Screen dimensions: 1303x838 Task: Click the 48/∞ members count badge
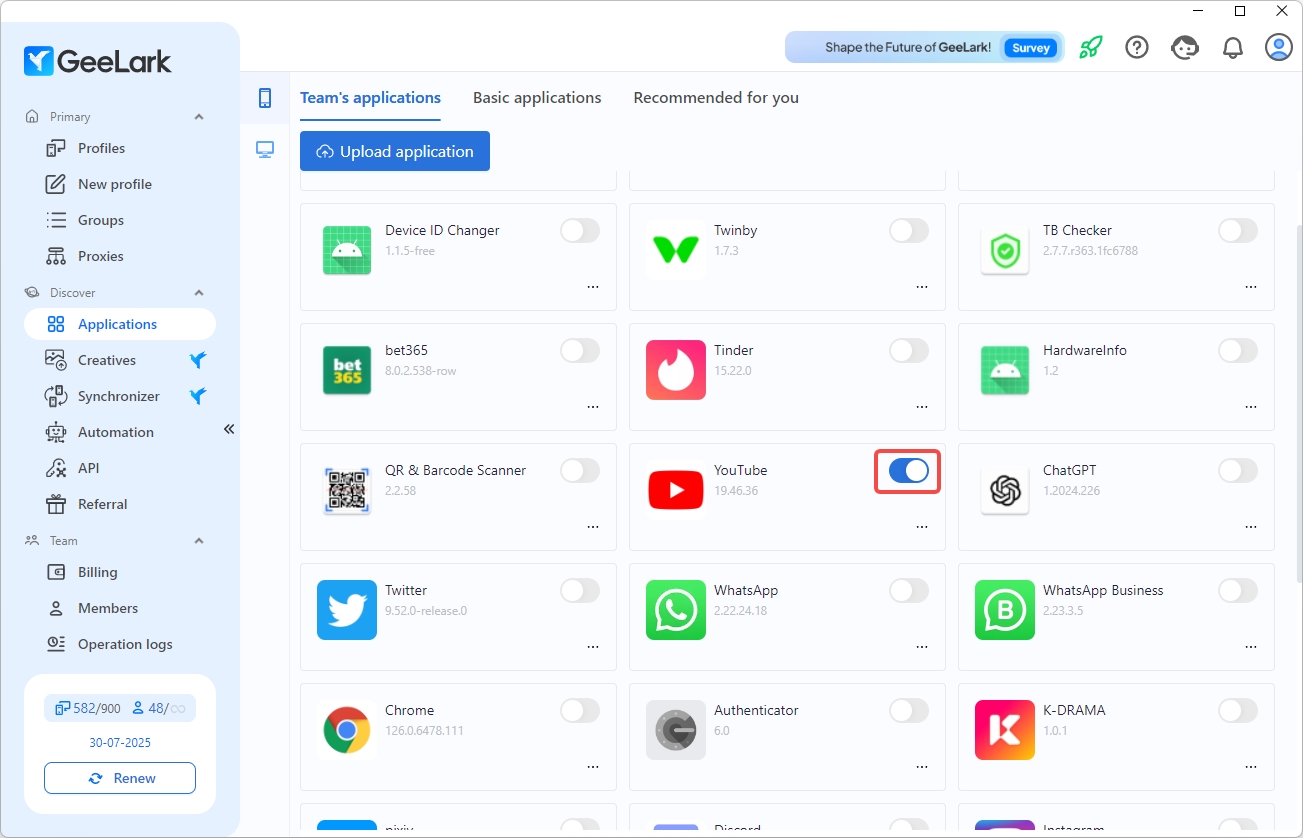click(159, 708)
